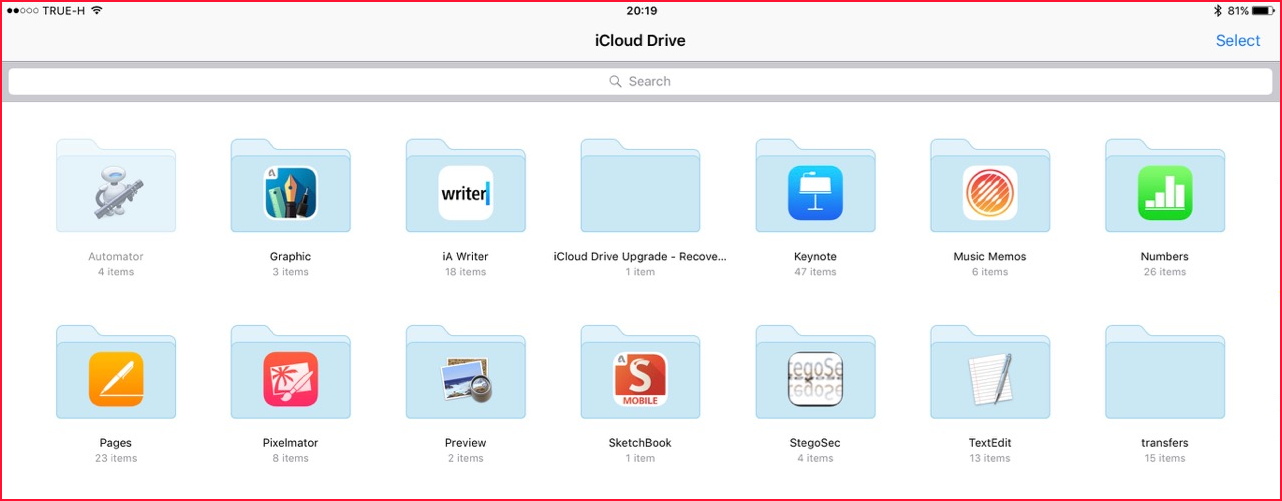Viewport: 1282px width, 501px height.
Task: Open the SketchBook folder icon
Action: pos(641,372)
